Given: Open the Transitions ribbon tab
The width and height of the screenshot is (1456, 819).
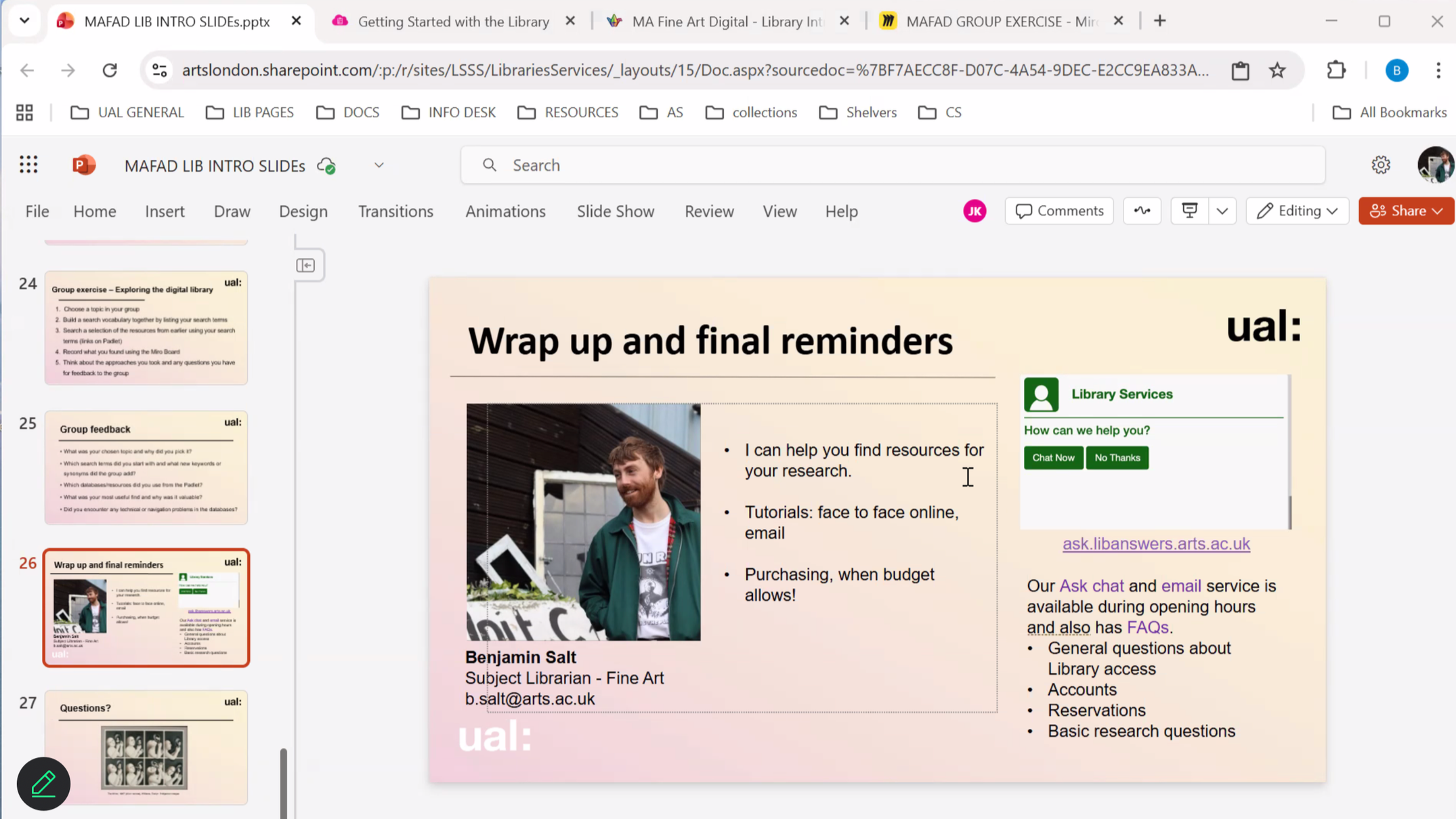Looking at the screenshot, I should point(395,211).
